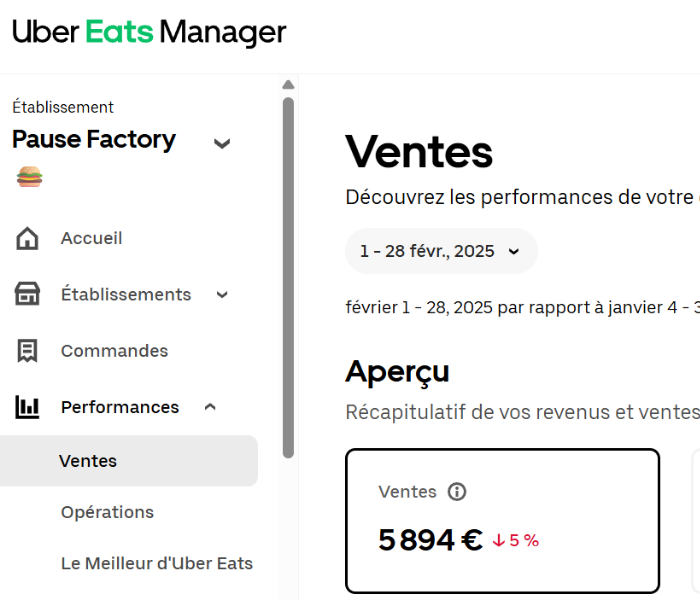Click the Ventes info icon
Screen dimensions: 700x600
point(457,491)
